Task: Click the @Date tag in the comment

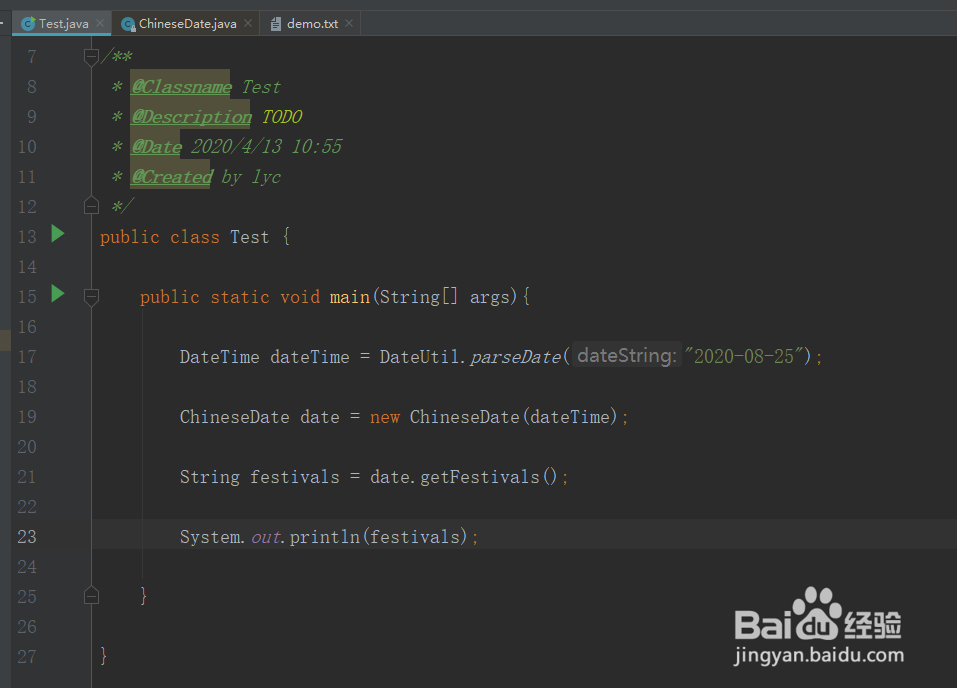Action: pyautogui.click(x=156, y=147)
